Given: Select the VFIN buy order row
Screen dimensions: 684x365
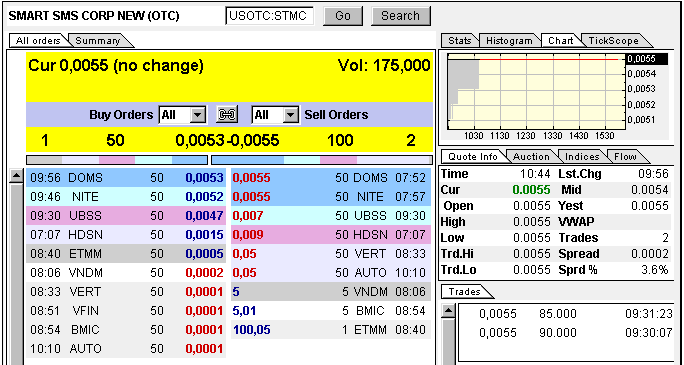Looking at the screenshot, I should [126, 310].
